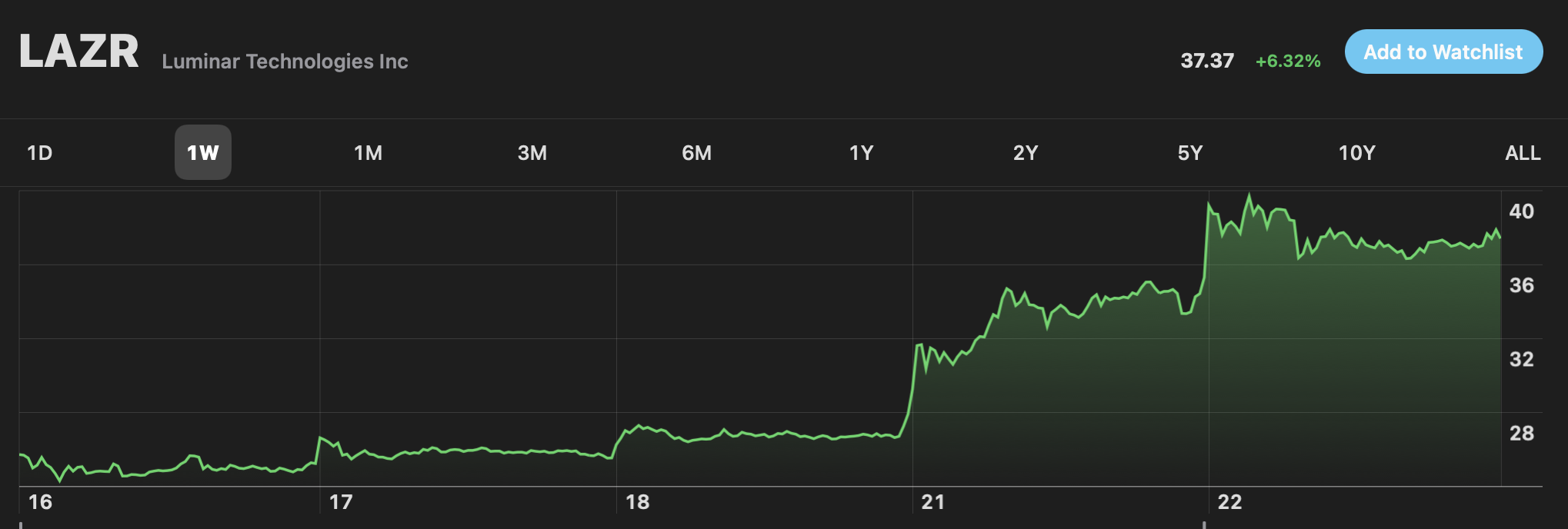The image size is (1568, 529).
Task: Display ALL price history
Action: (1523, 153)
